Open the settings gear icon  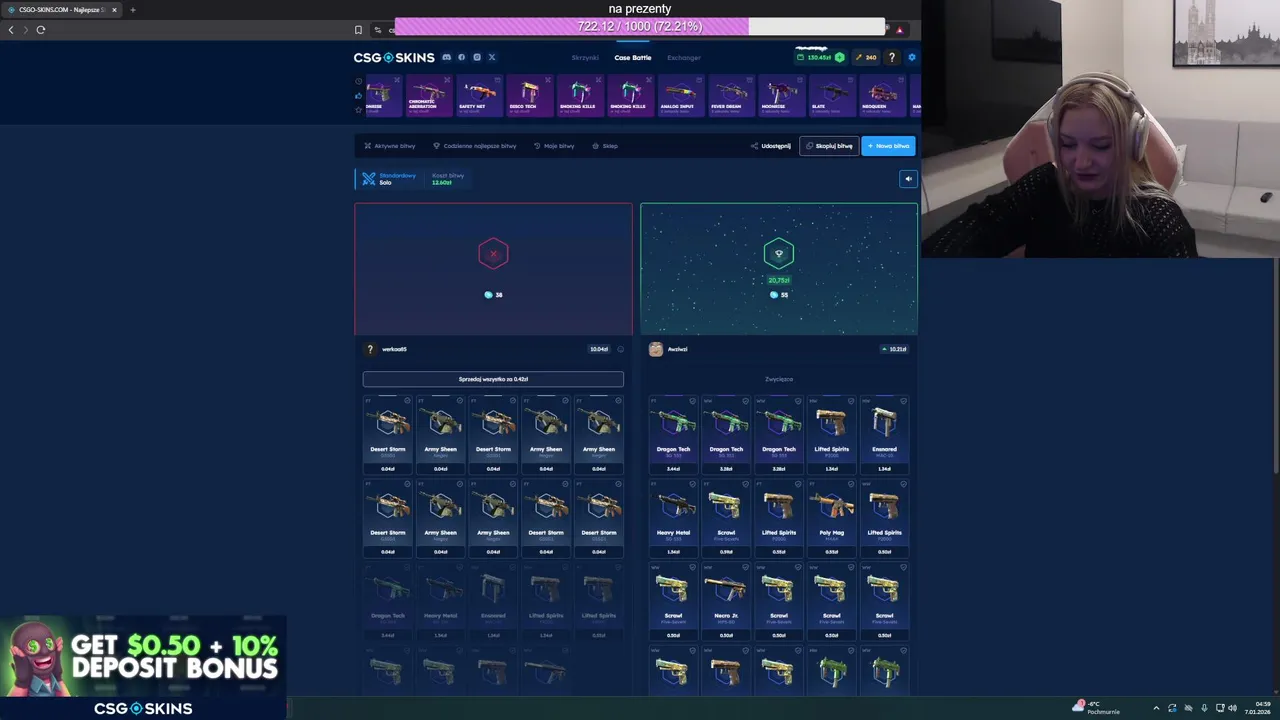pos(911,57)
